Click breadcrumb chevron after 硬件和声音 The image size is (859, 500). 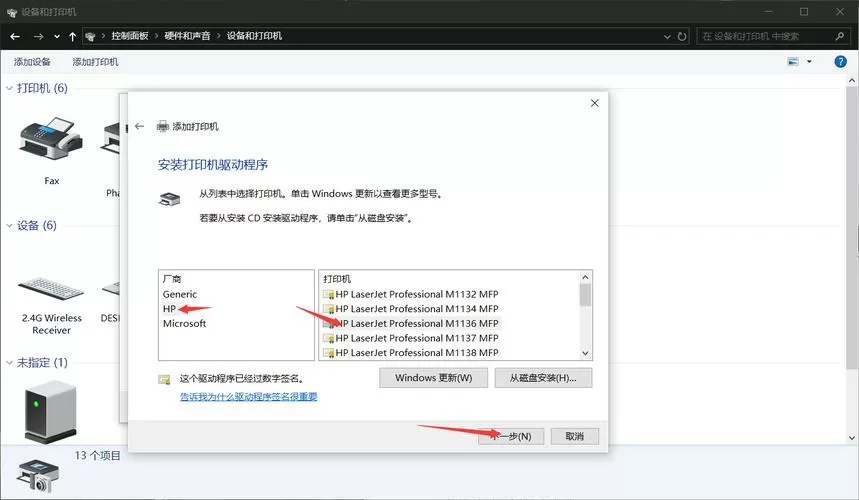click(219, 36)
